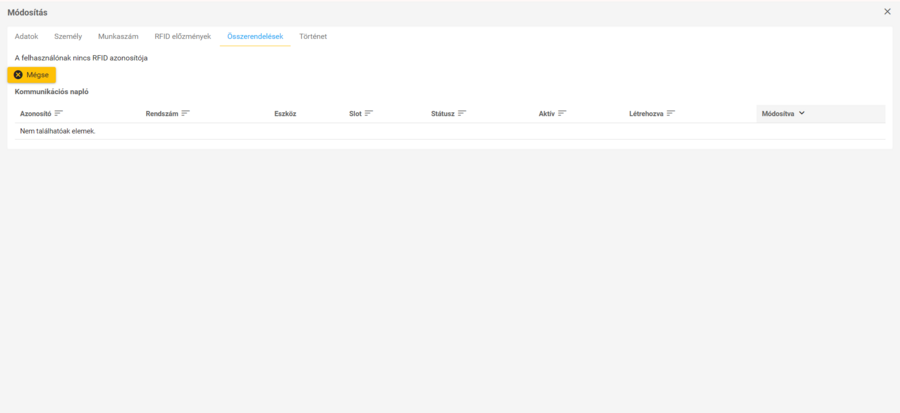Image resolution: width=900 pixels, height=413 pixels.
Task: Sort by the Azonosító column header text
Action: click(35, 114)
